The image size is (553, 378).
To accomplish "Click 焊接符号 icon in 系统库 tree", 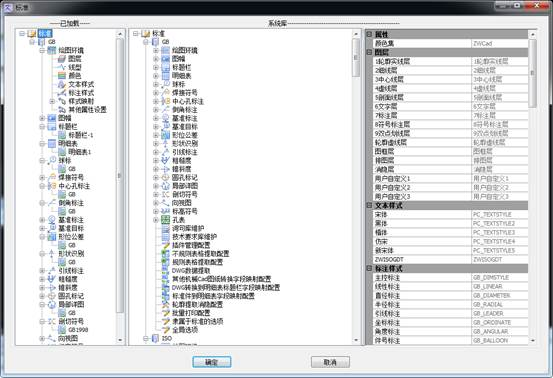I will click(165, 93).
